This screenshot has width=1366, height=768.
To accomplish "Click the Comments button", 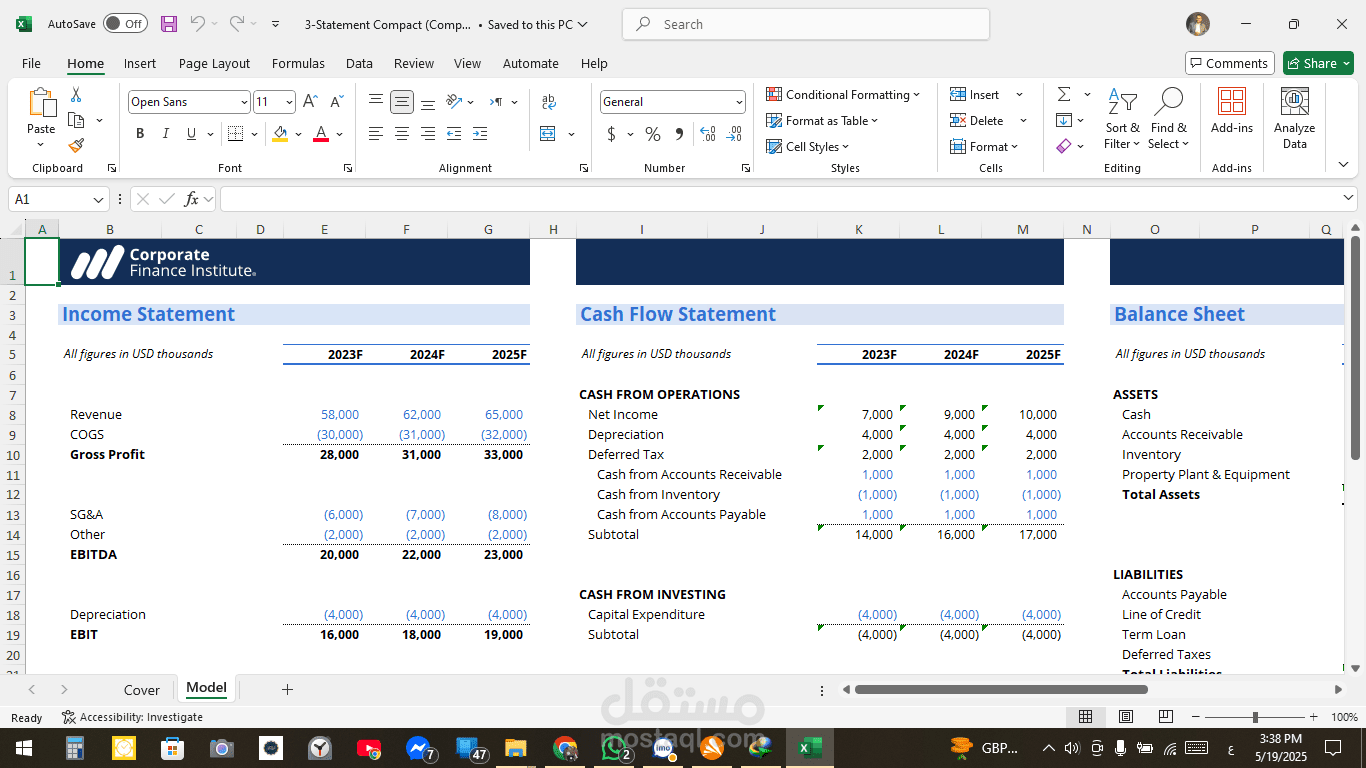I will (1229, 63).
